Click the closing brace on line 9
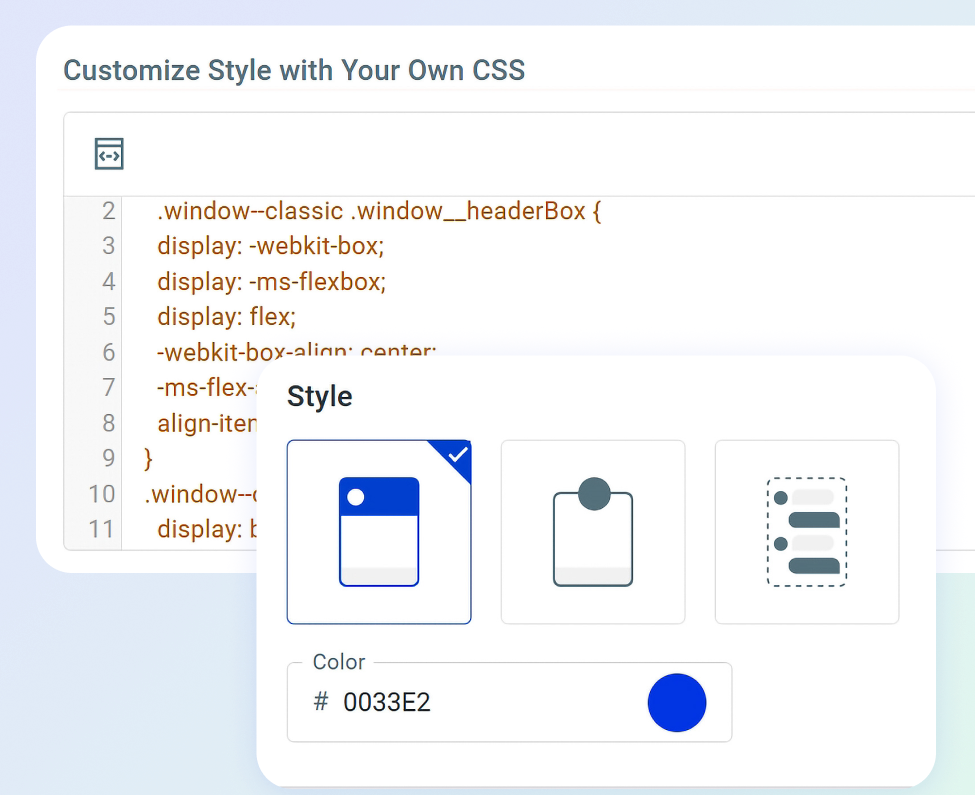The image size is (975, 795). (x=148, y=459)
